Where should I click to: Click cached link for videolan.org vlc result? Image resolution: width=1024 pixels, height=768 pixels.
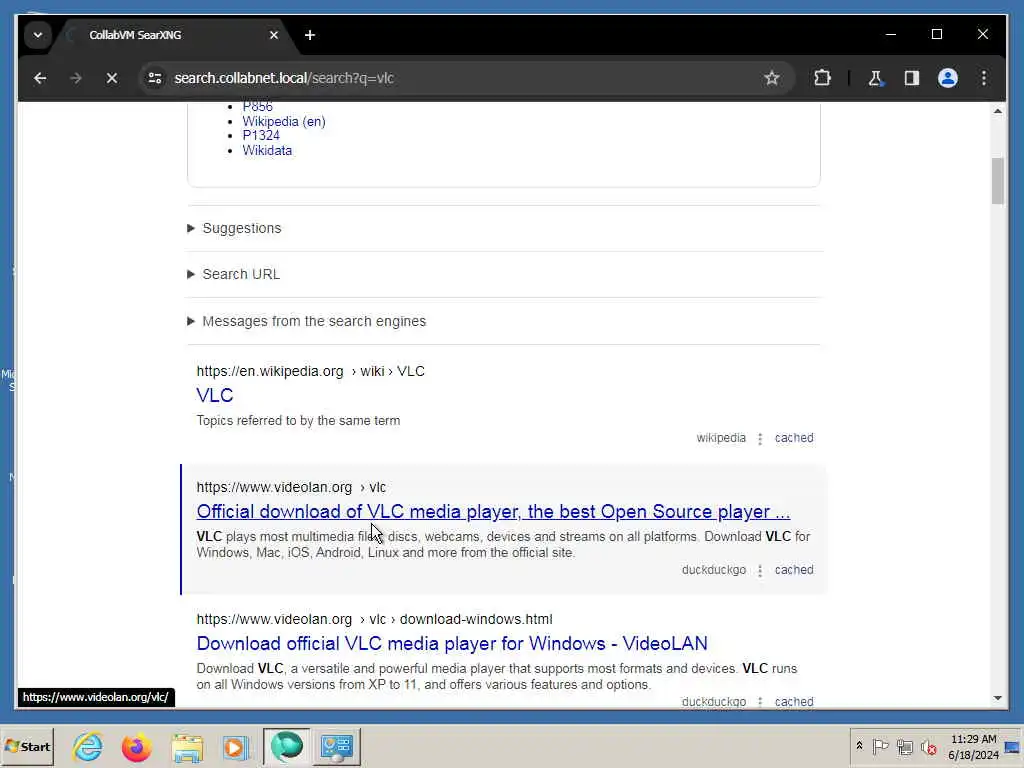pyautogui.click(x=794, y=570)
